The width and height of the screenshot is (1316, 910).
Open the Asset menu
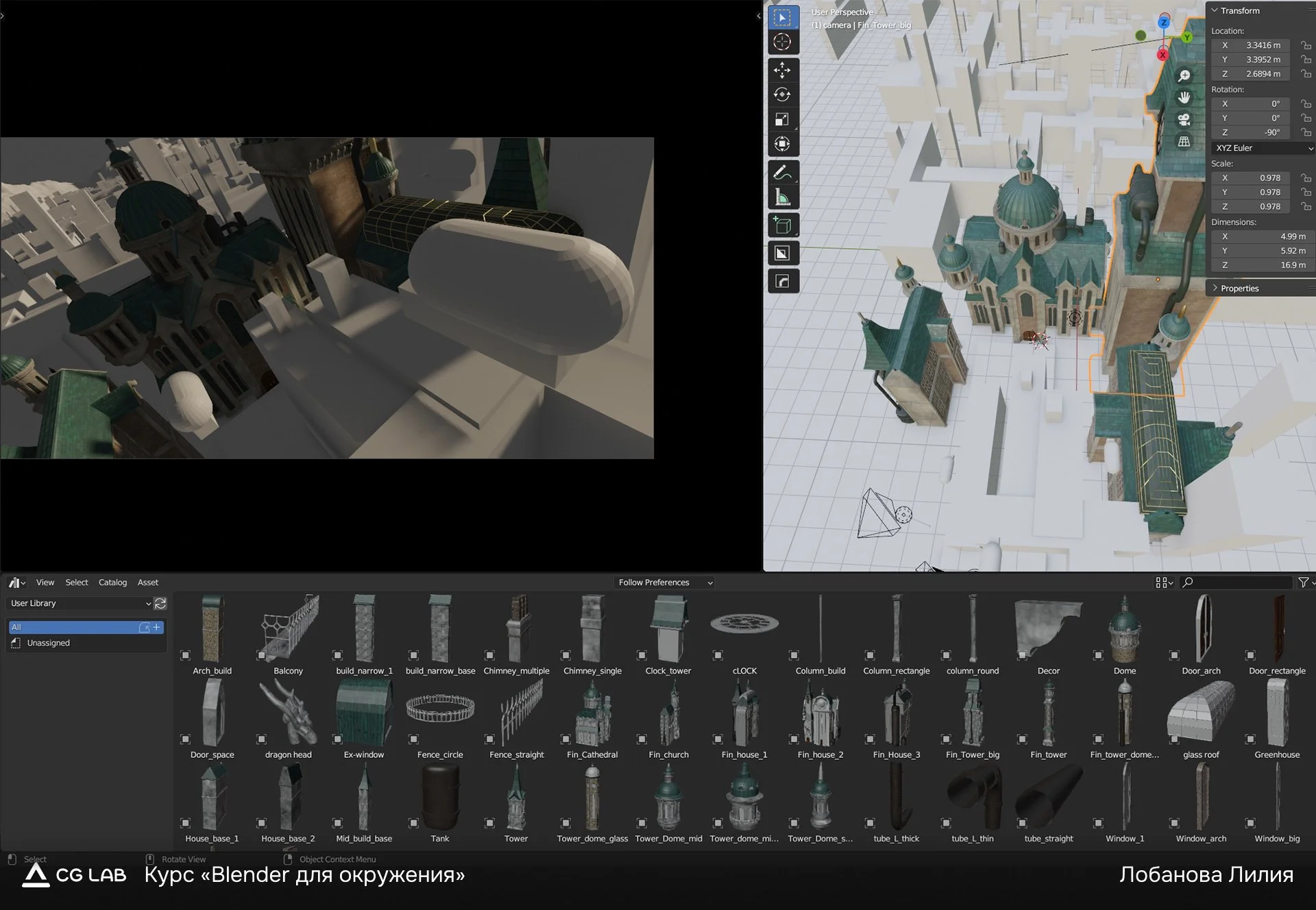pyautogui.click(x=147, y=582)
